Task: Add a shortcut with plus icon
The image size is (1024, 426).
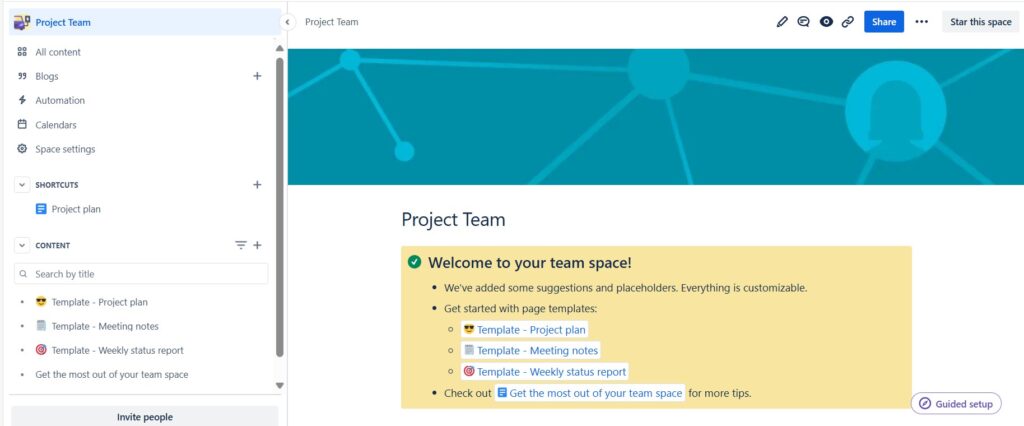Action: (x=257, y=185)
